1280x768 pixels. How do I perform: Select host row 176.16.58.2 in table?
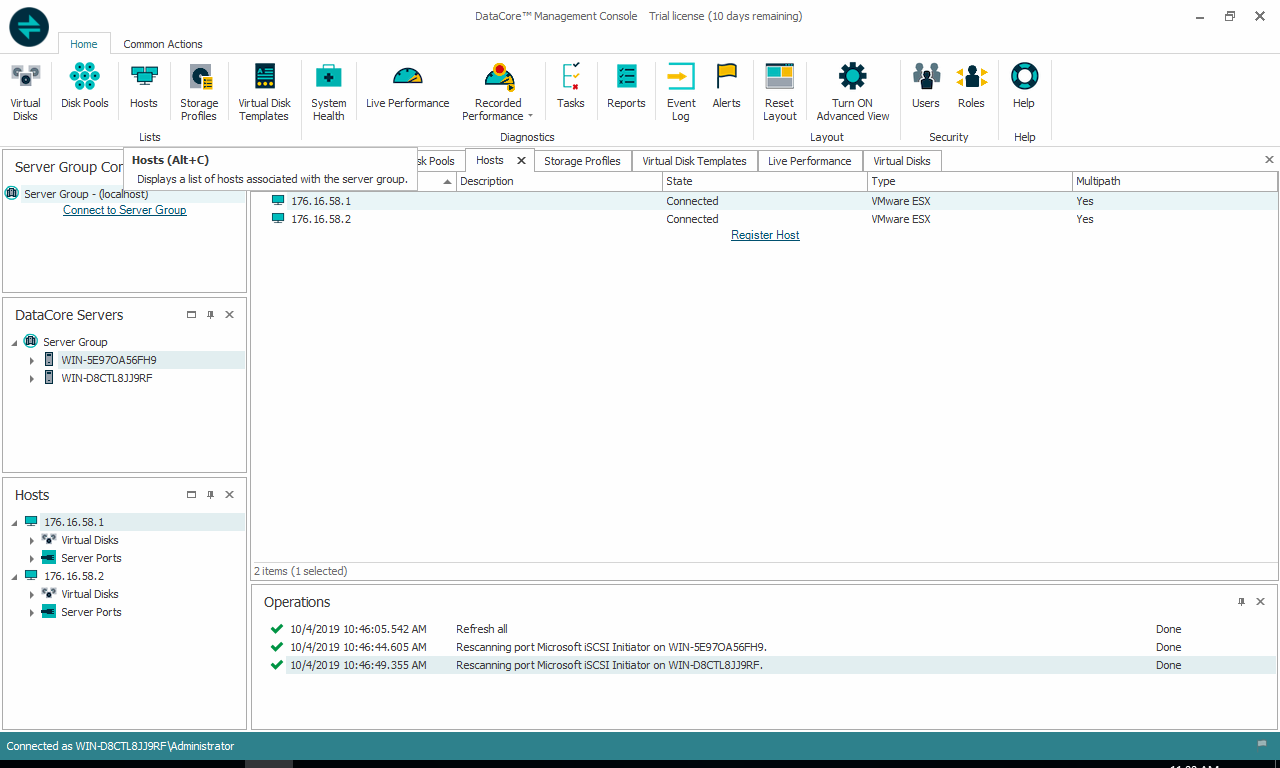click(x=765, y=219)
